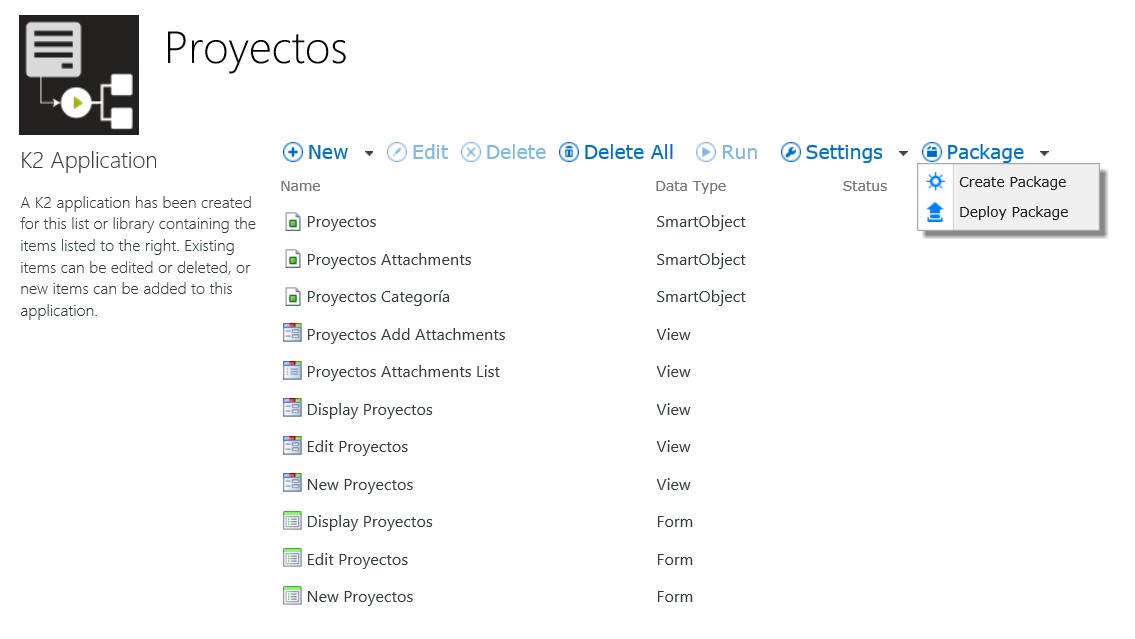Open the Proyectos Attachments SmartObject

(x=388, y=260)
